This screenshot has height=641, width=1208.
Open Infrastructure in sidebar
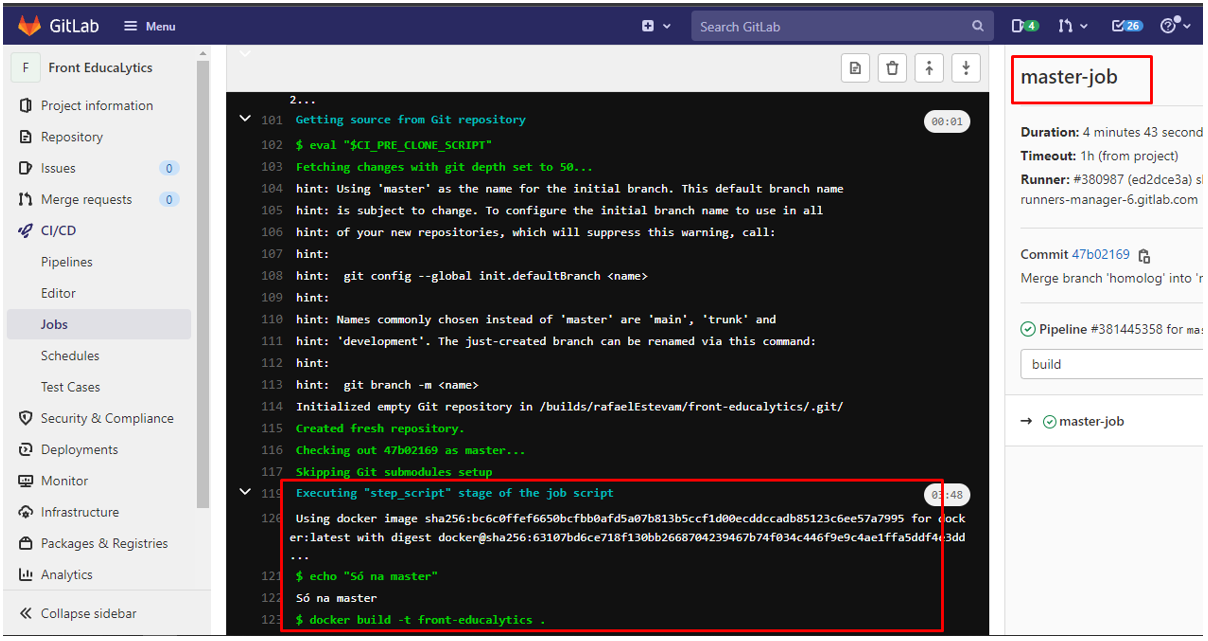[80, 512]
